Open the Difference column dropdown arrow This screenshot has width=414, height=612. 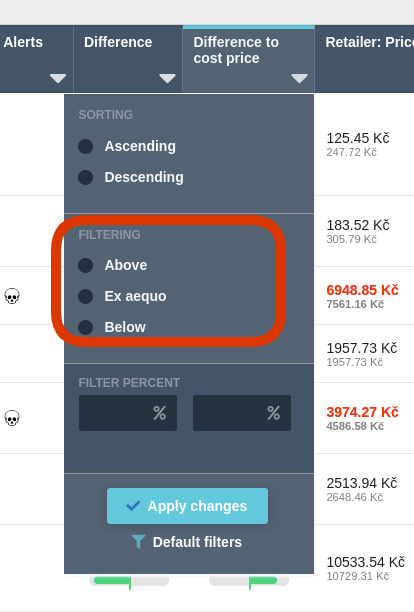pyautogui.click(x=167, y=78)
